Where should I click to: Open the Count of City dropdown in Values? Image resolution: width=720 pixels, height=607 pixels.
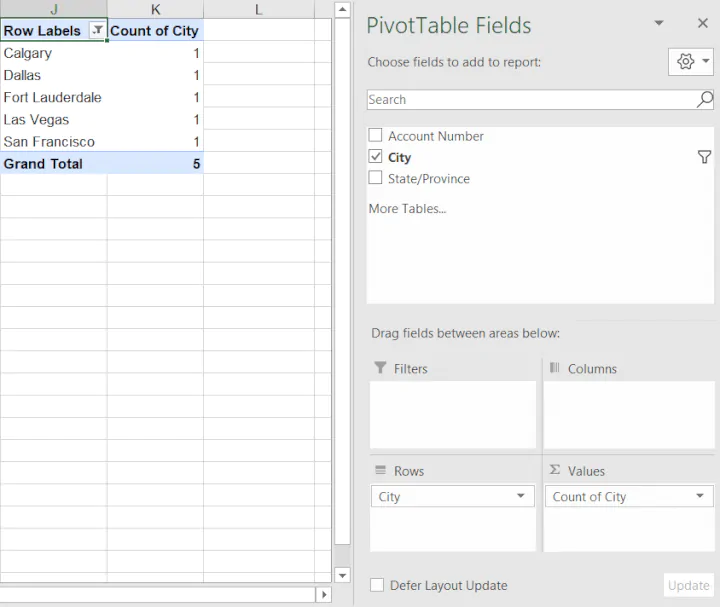tap(700, 496)
